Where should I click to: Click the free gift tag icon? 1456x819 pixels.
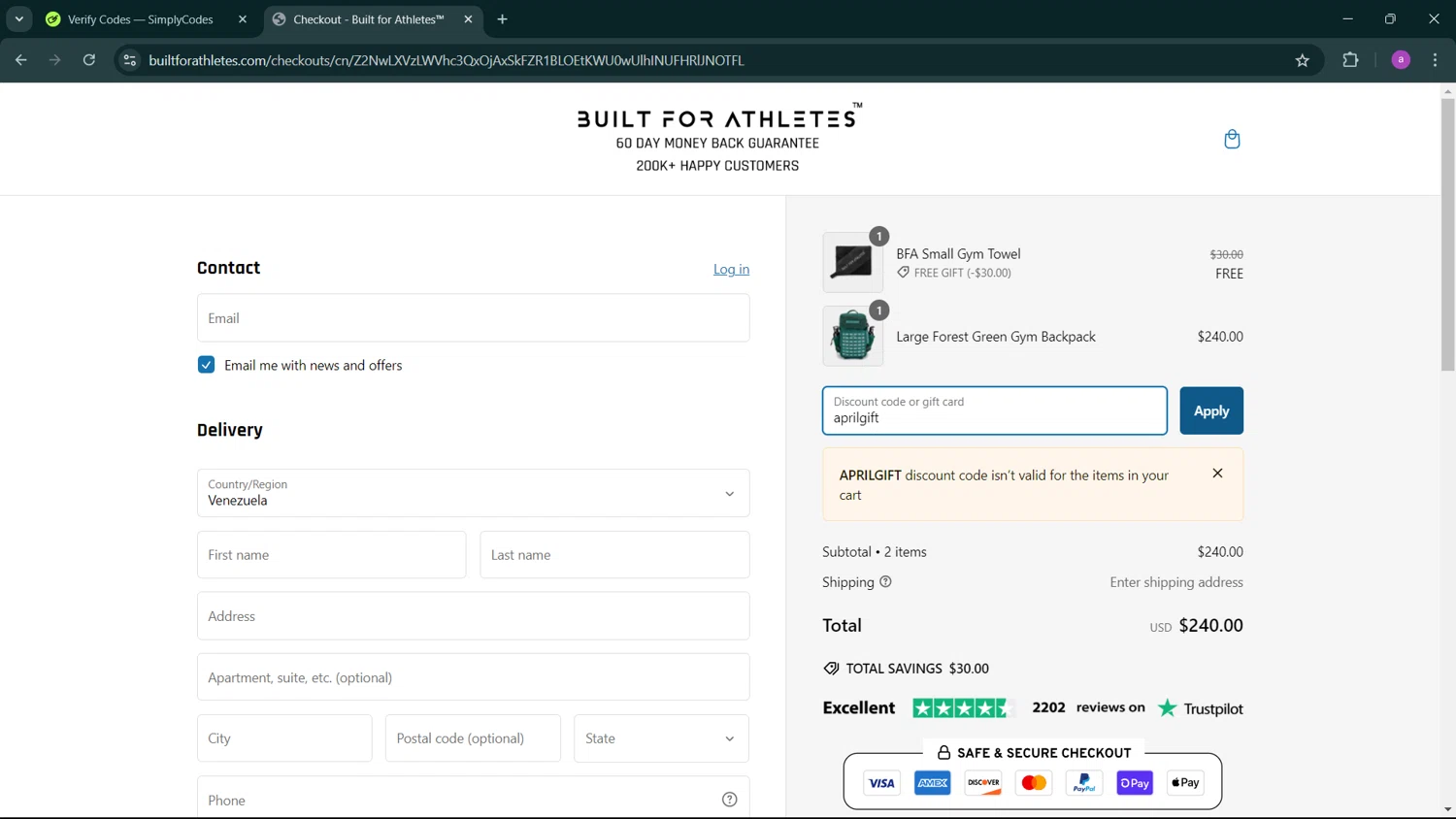[x=903, y=273]
